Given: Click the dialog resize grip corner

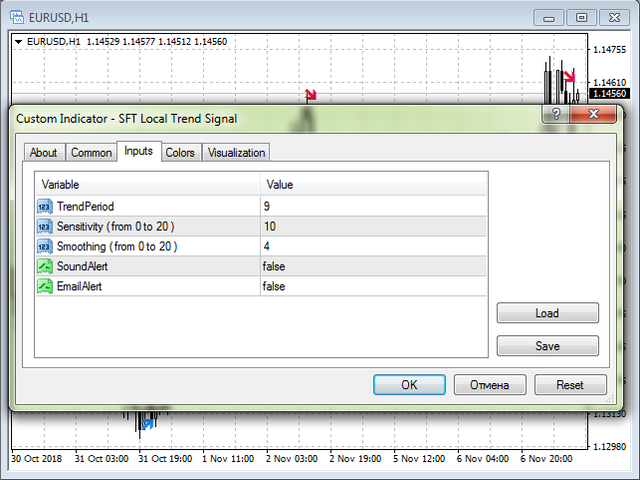Looking at the screenshot, I should [610, 399].
